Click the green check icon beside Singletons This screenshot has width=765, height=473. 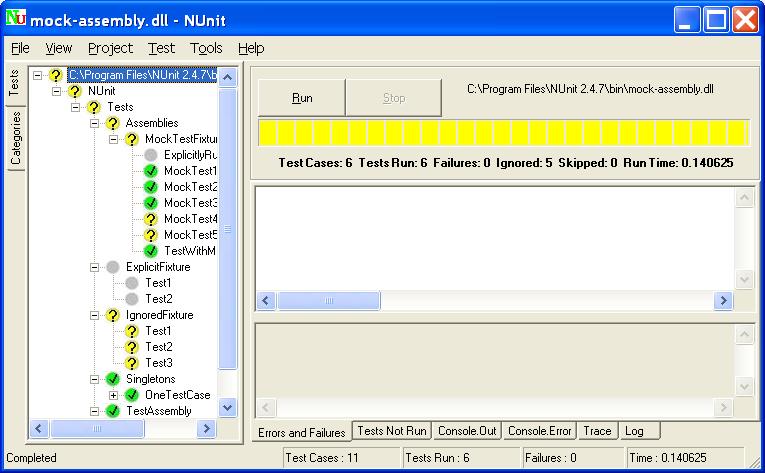tap(113, 379)
